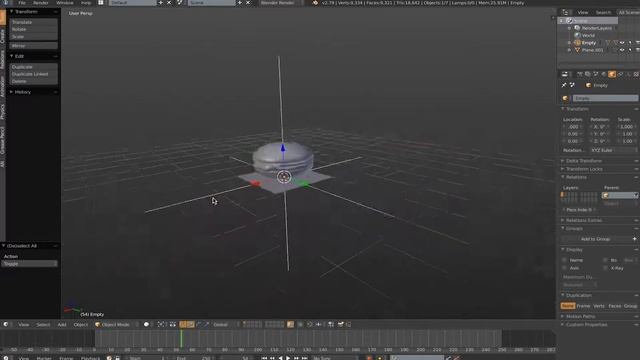The image size is (640, 360).
Task: Open the Object menu in 3D view header
Action: [x=80, y=324]
